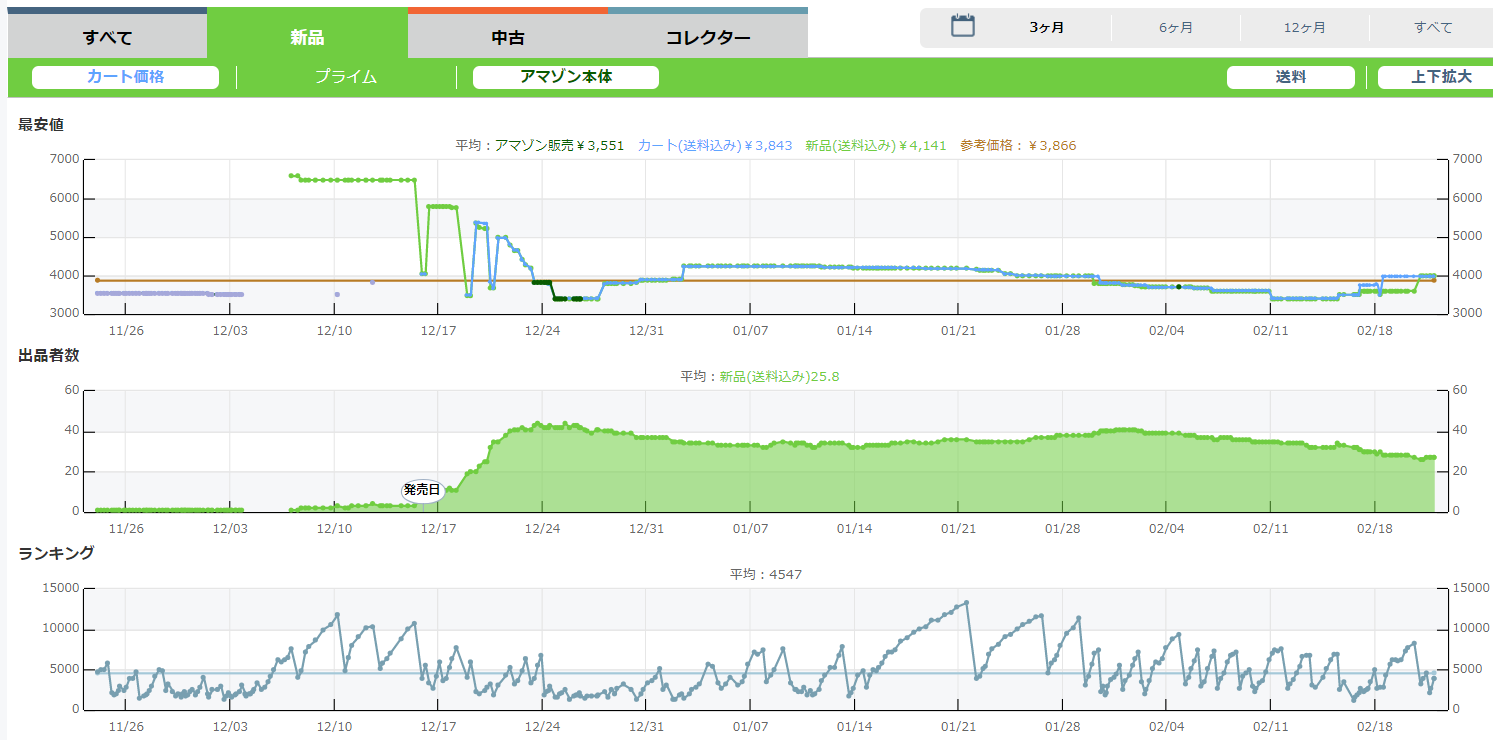Viewport: 1493px width, 740px height.
Task: Click the 新品(送料込み) ¥4,141 legend entry
Action: (874, 146)
